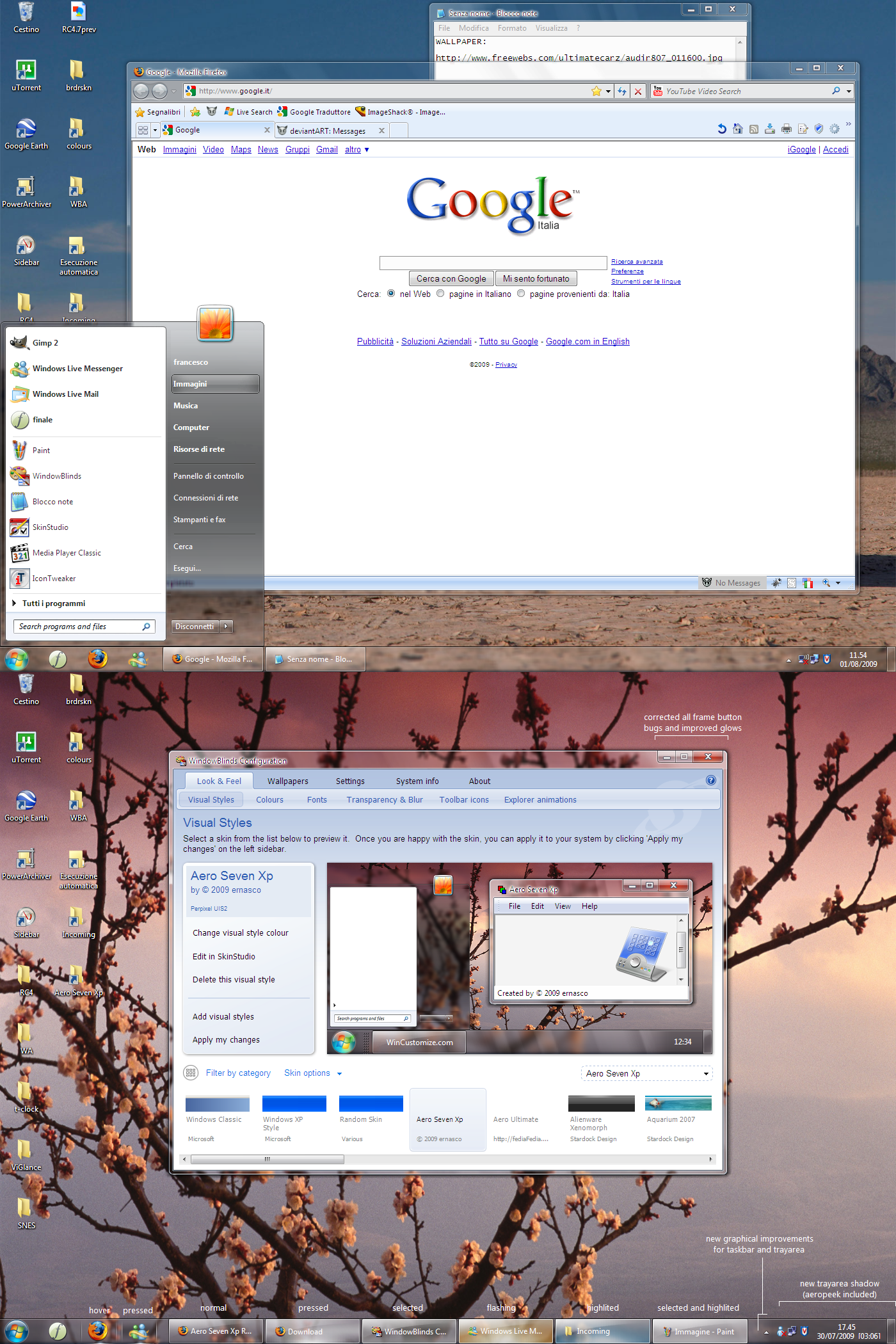Click the skin preview window vertical scrollbar
The image size is (896, 1344).
[681, 950]
